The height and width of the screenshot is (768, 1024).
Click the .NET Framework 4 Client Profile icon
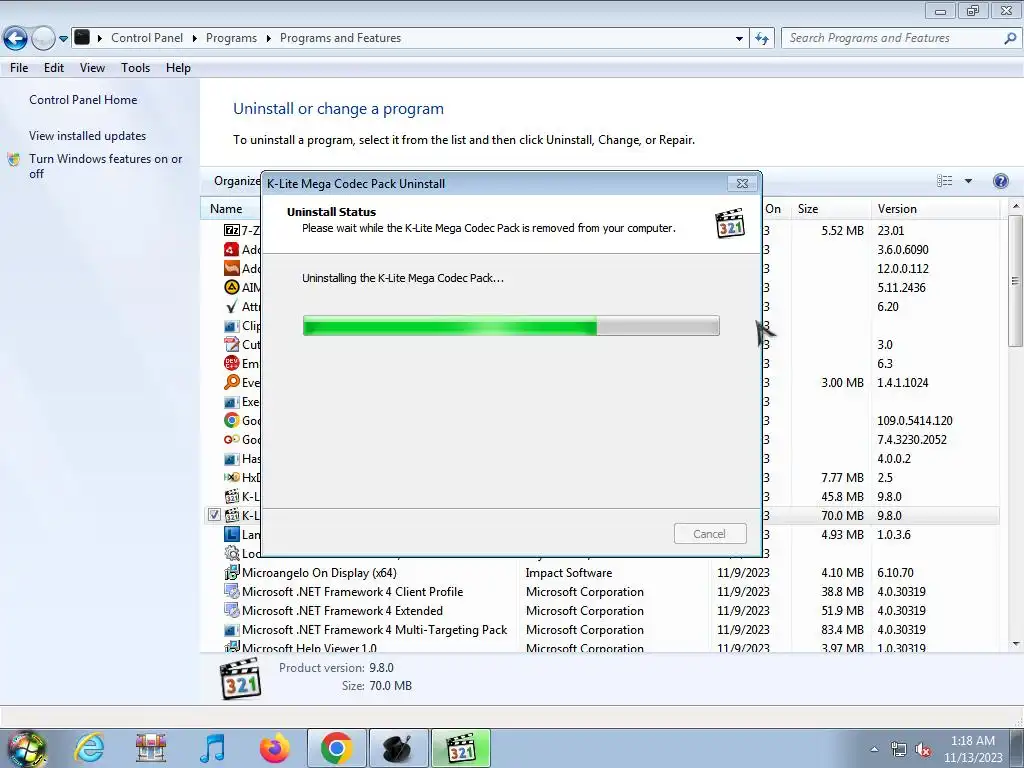(x=231, y=592)
